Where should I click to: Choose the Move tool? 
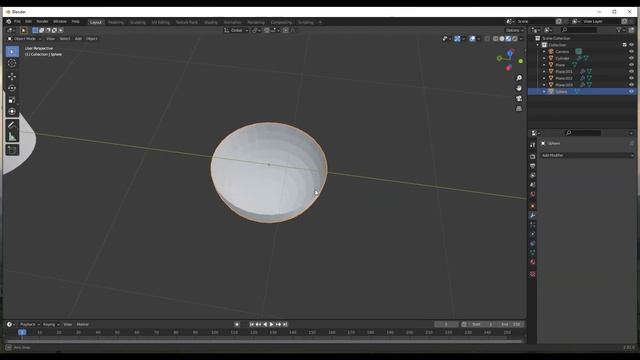(12, 76)
